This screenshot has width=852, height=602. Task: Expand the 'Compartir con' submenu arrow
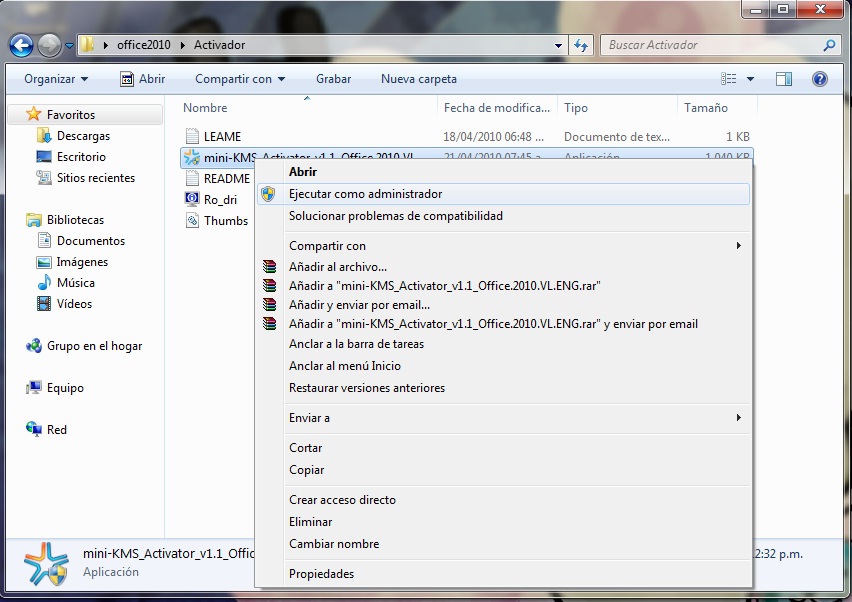coord(739,245)
